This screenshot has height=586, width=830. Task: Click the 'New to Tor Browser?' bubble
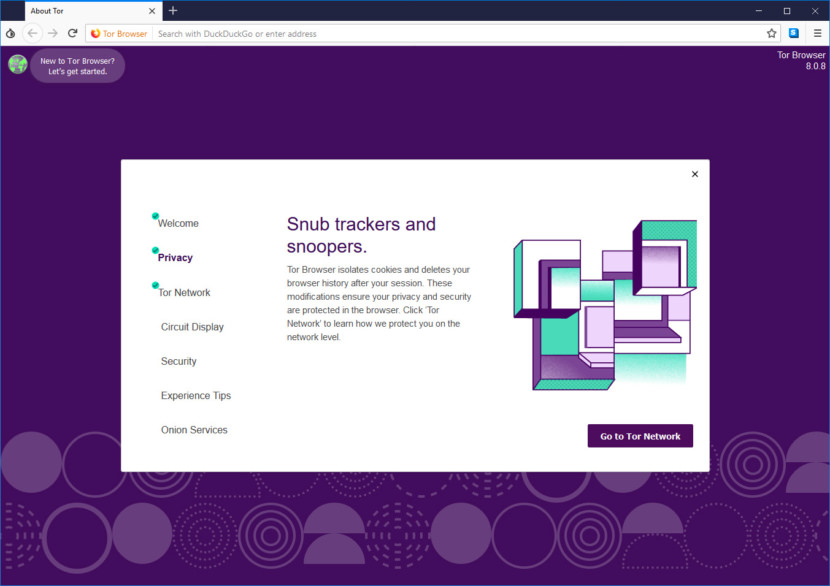pos(77,66)
